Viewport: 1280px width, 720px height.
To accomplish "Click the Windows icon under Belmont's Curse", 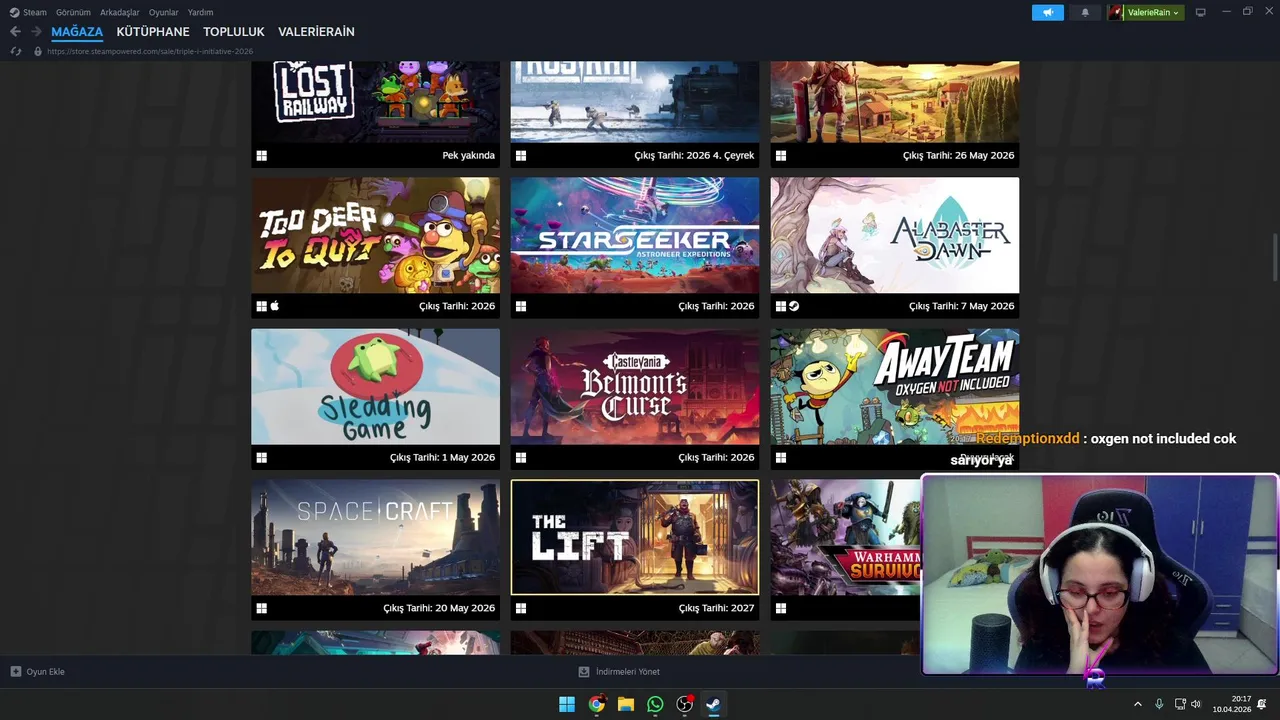I will 521,458.
